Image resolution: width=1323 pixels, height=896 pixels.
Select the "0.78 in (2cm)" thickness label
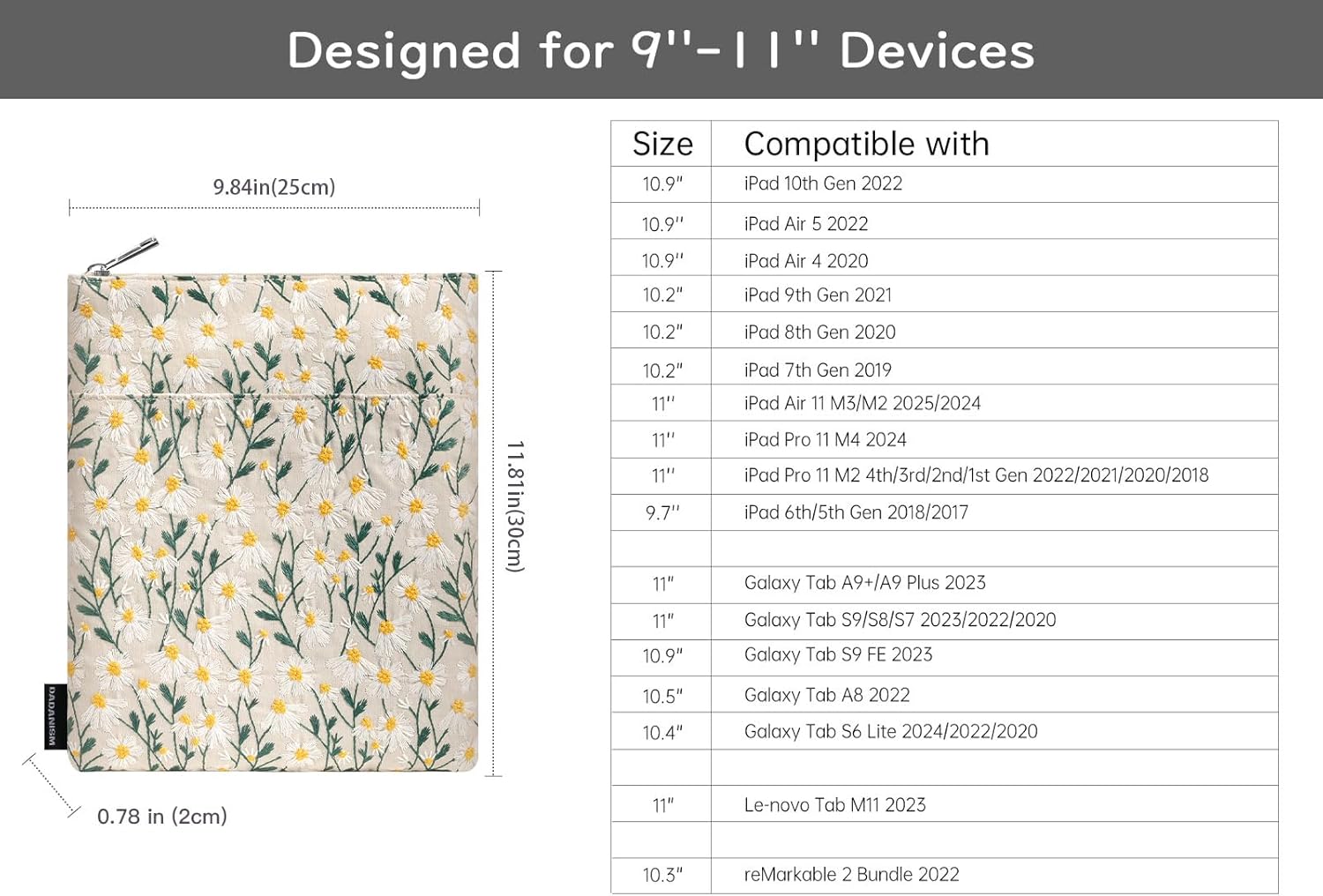162,816
